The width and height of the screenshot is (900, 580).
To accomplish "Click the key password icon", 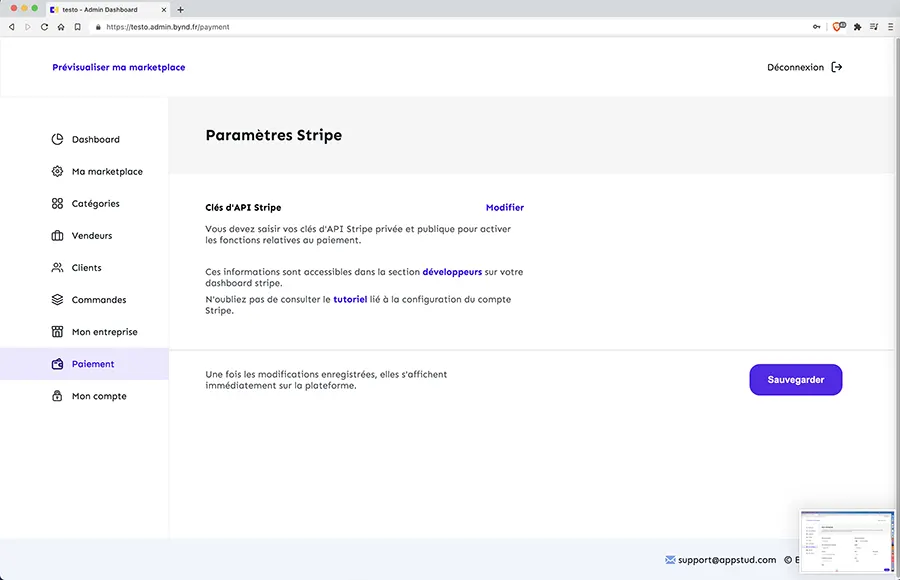I will pos(817,27).
